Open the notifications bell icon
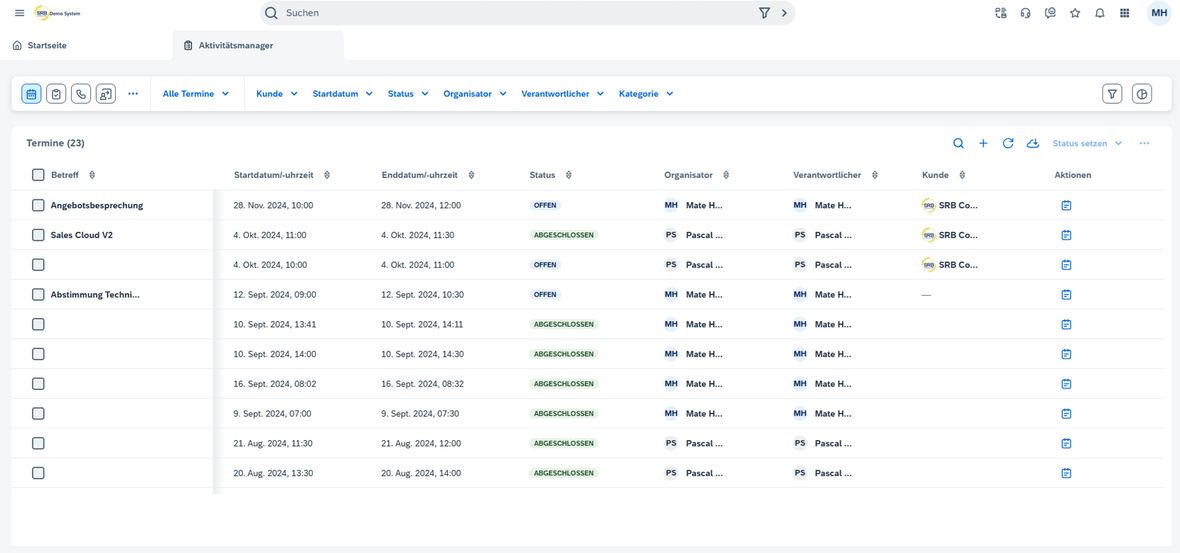The image size is (1180, 553). pos(1099,13)
